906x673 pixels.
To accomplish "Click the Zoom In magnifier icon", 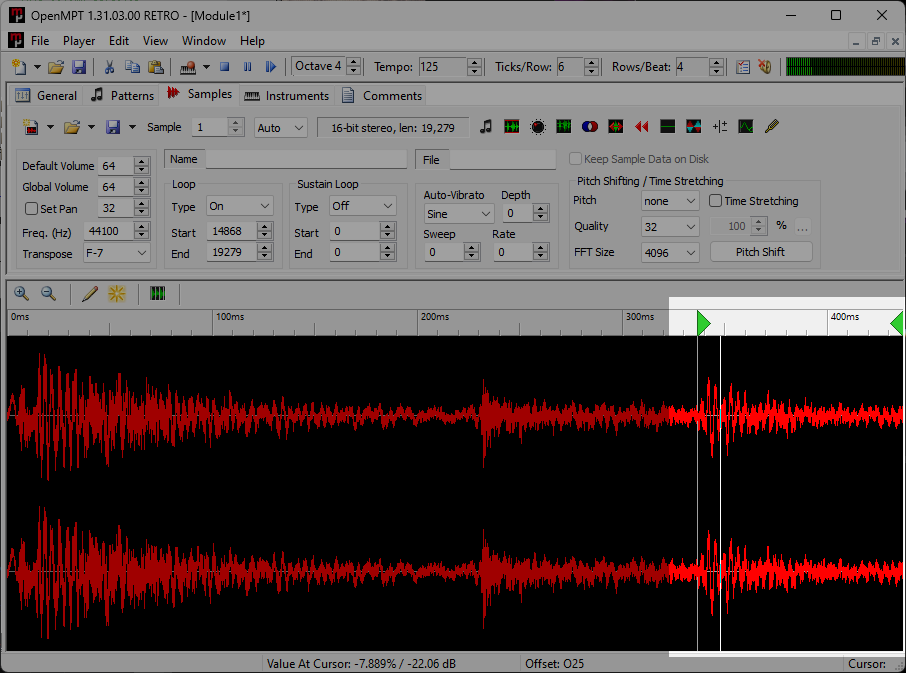I will pyautogui.click(x=21, y=294).
